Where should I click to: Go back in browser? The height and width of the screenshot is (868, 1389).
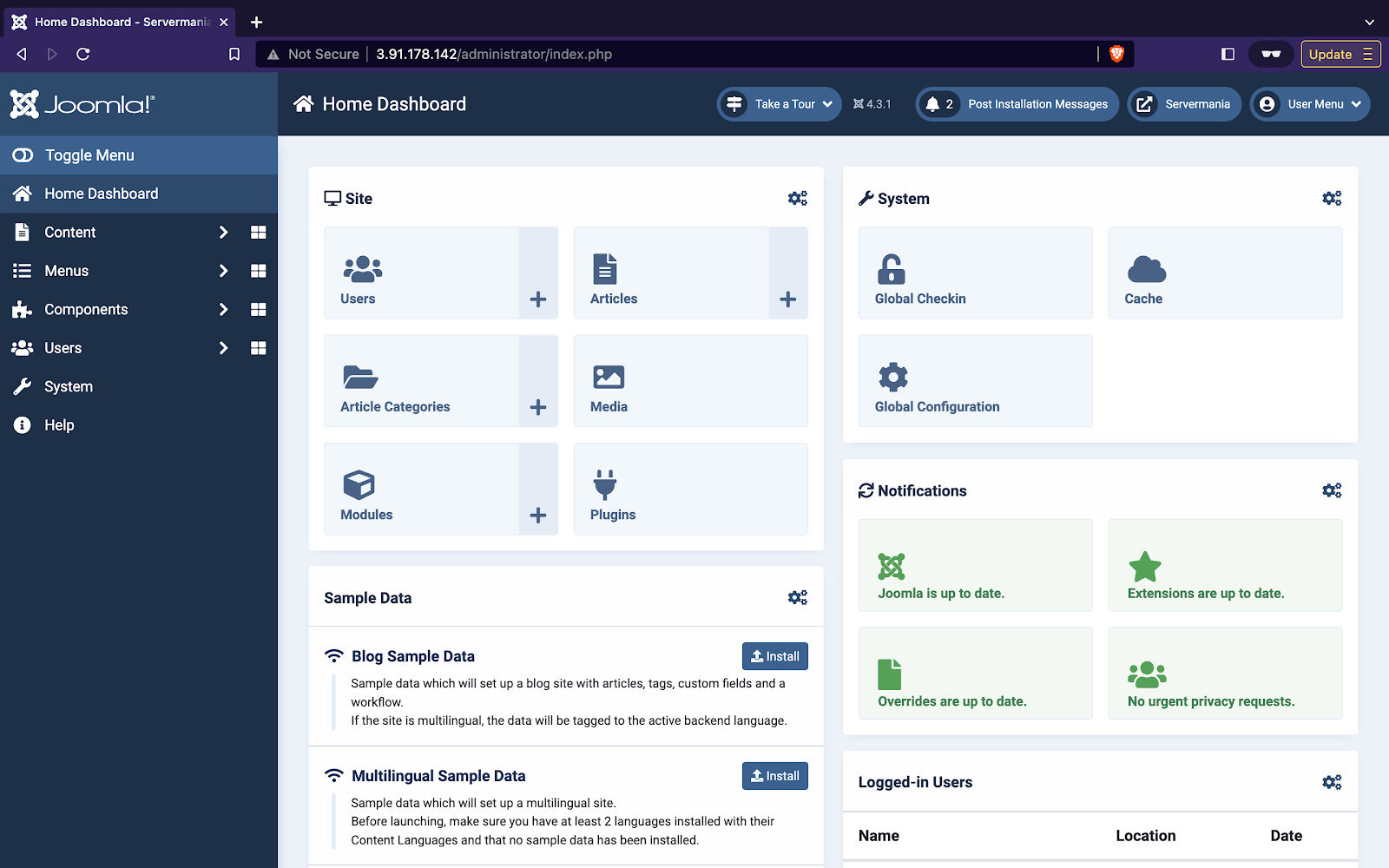(x=22, y=54)
